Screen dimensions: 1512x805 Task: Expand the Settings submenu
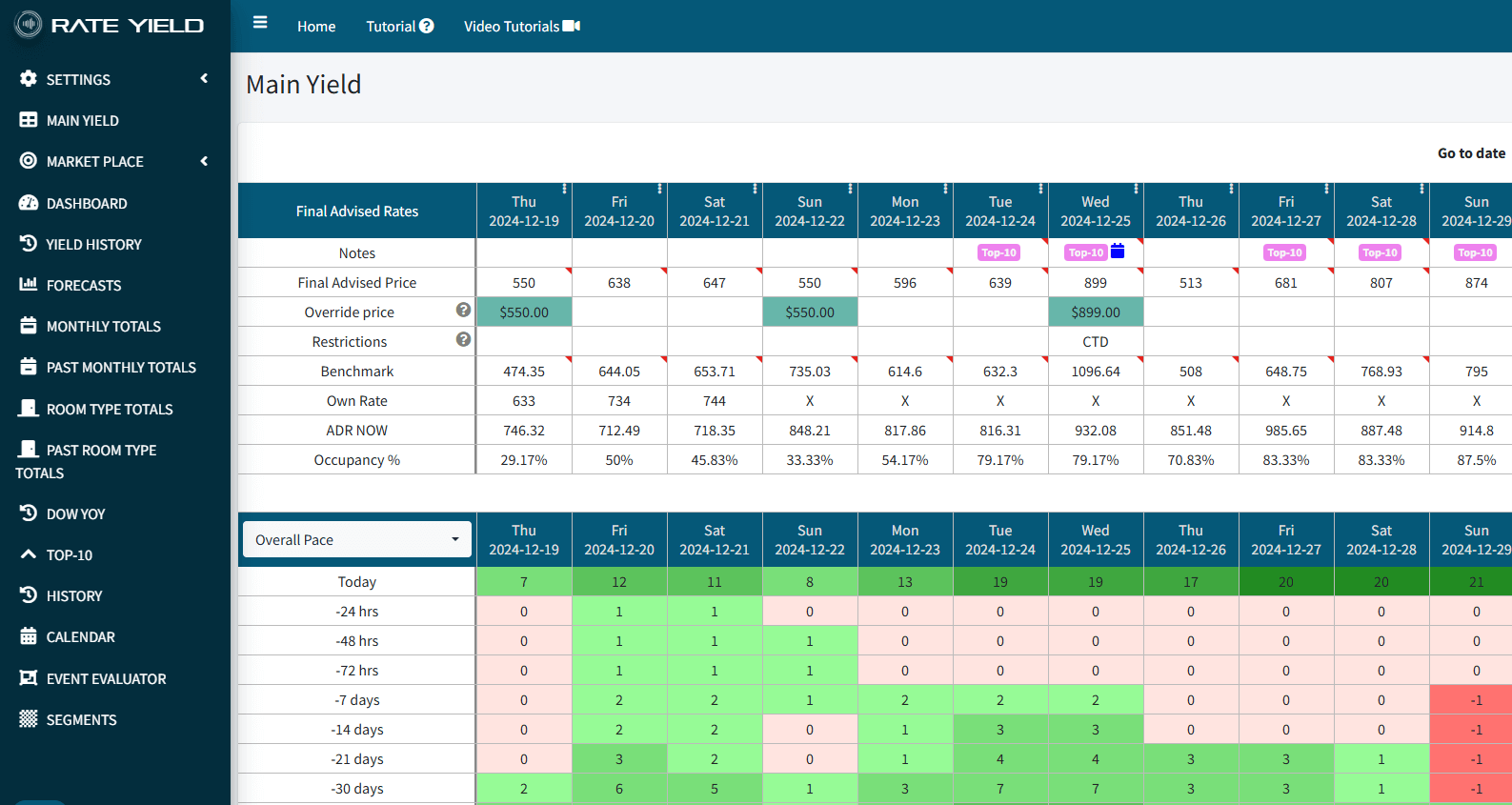click(x=204, y=79)
